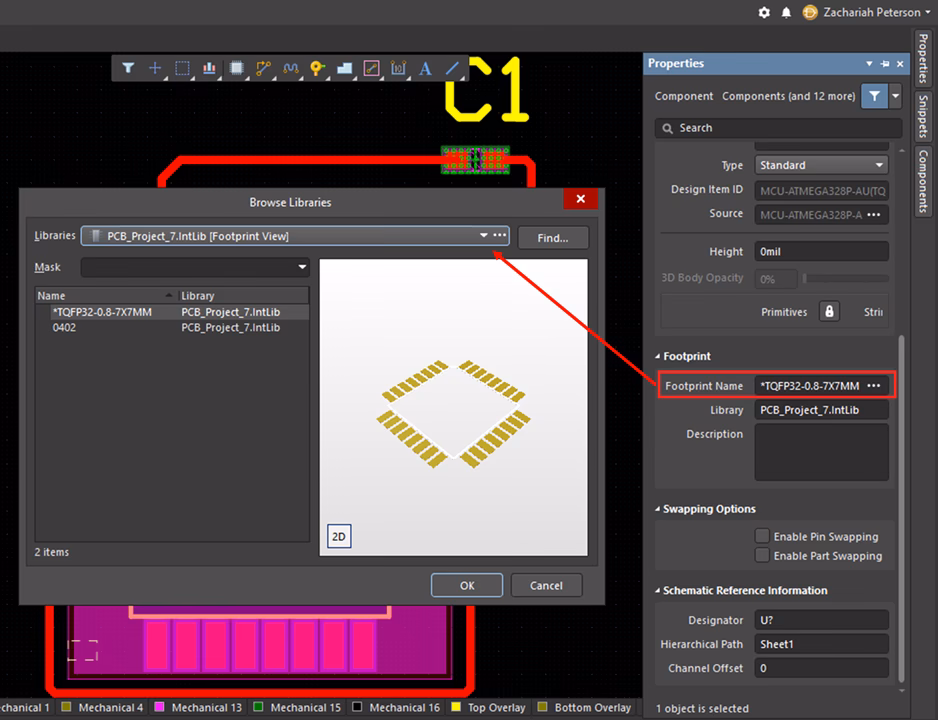Click the Properties panel filter button
Screen dimensions: 938x720
point(875,96)
